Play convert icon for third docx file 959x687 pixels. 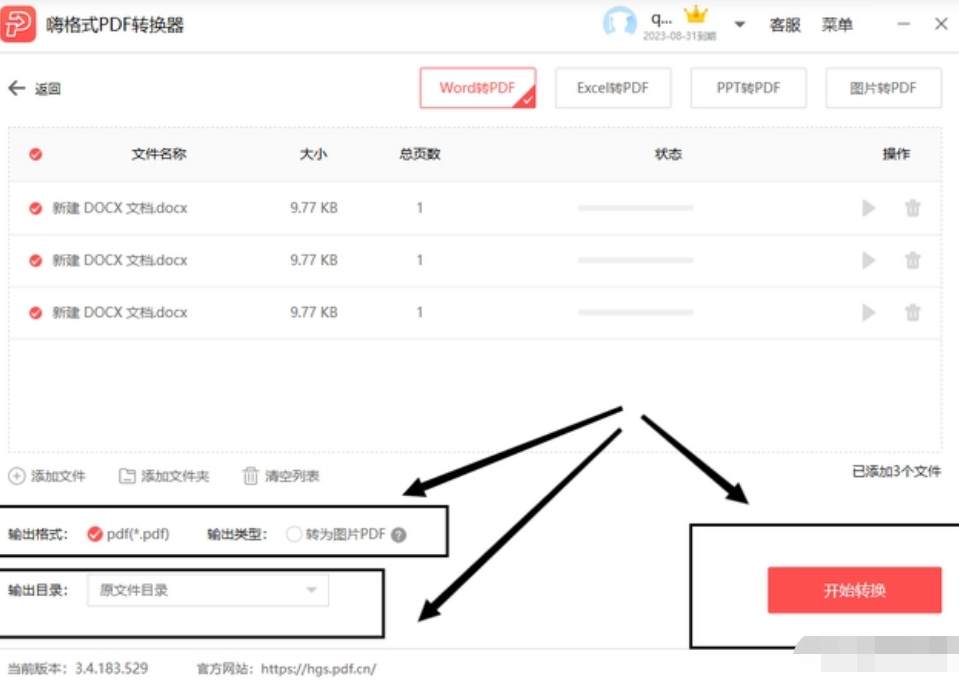868,312
